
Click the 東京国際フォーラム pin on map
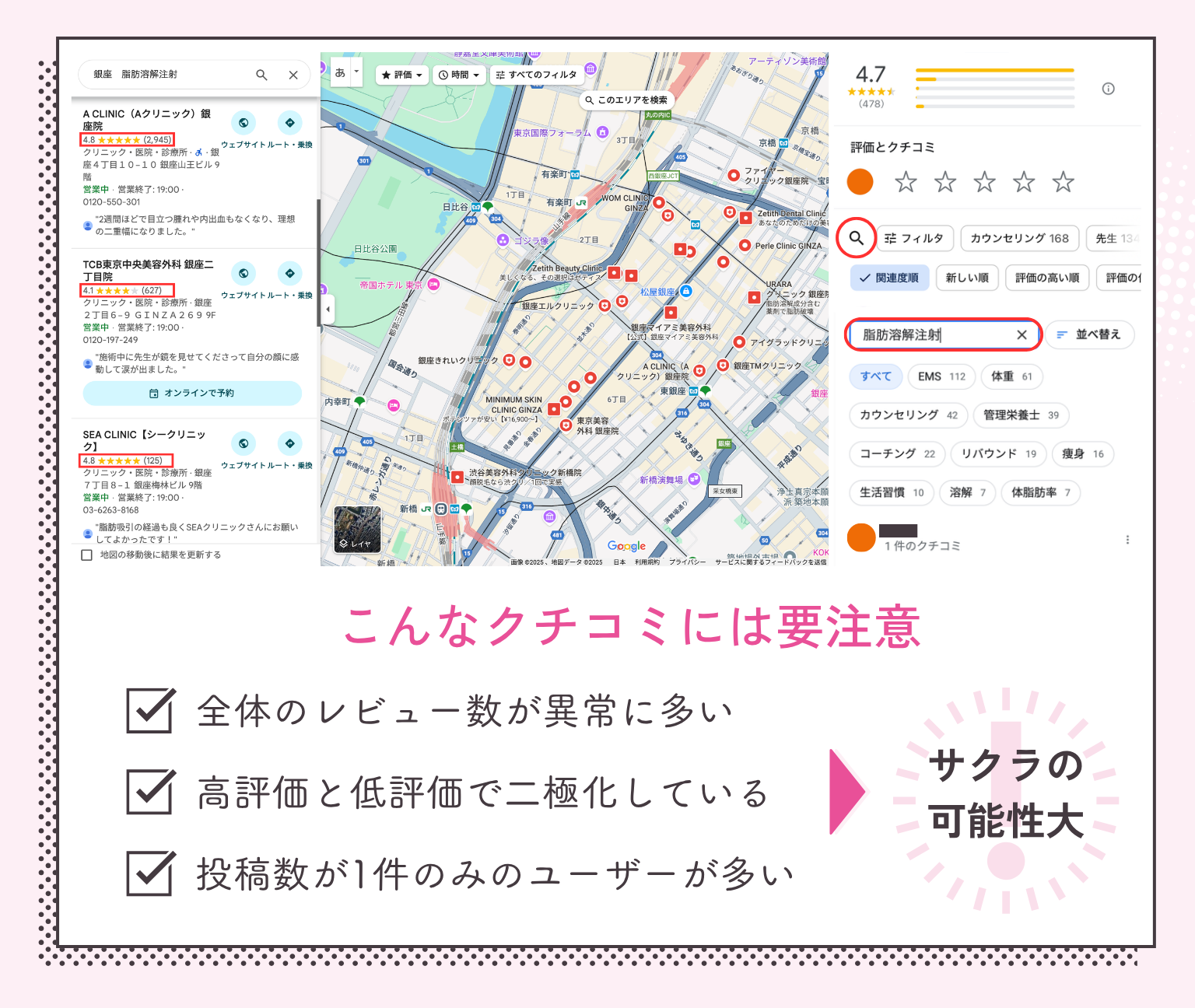[x=602, y=132]
